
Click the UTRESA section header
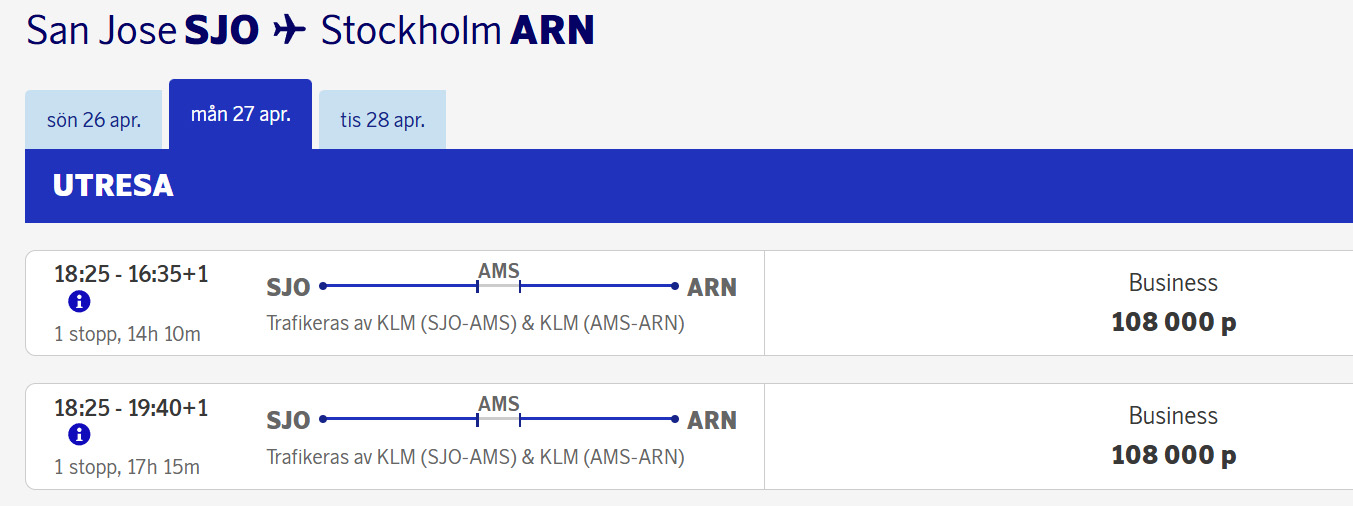pos(113,186)
